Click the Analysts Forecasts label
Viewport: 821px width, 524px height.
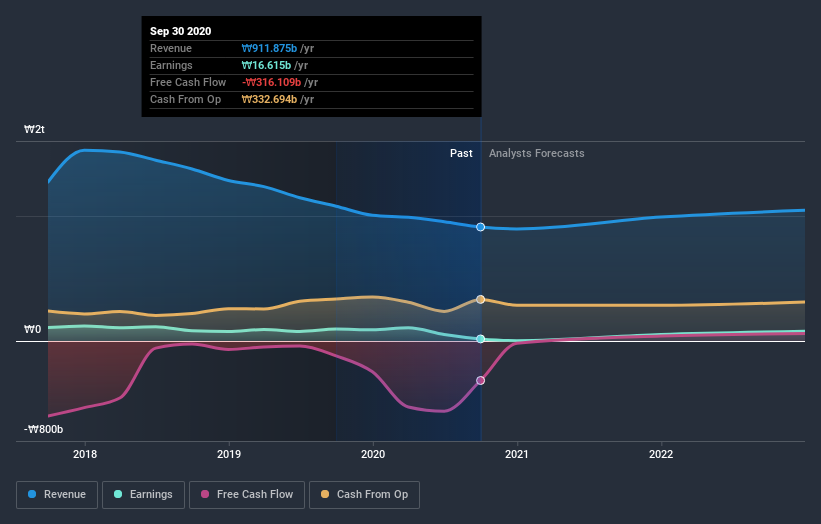coord(537,153)
